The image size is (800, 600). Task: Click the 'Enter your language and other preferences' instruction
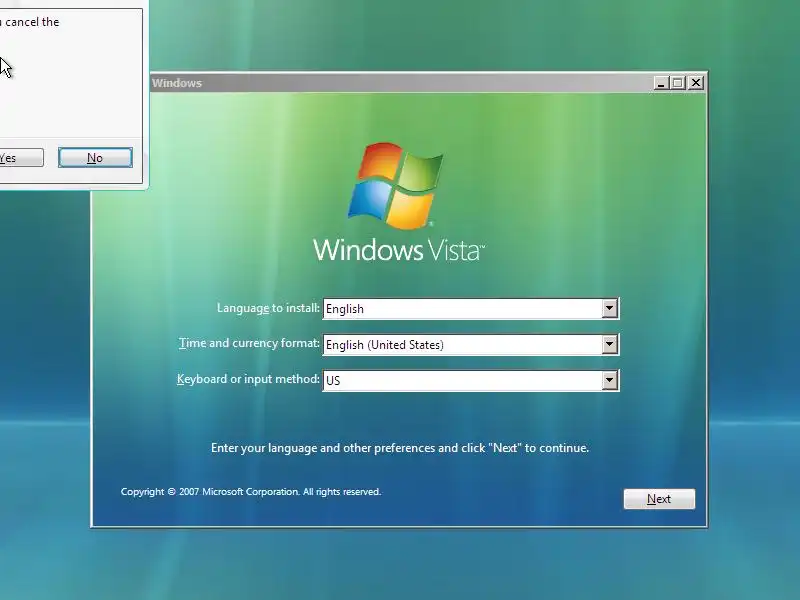[400, 448]
